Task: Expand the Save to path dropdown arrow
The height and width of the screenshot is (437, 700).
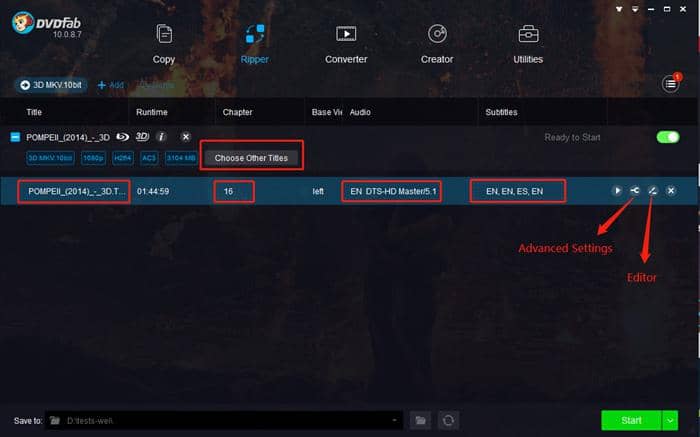Action: coord(394,420)
